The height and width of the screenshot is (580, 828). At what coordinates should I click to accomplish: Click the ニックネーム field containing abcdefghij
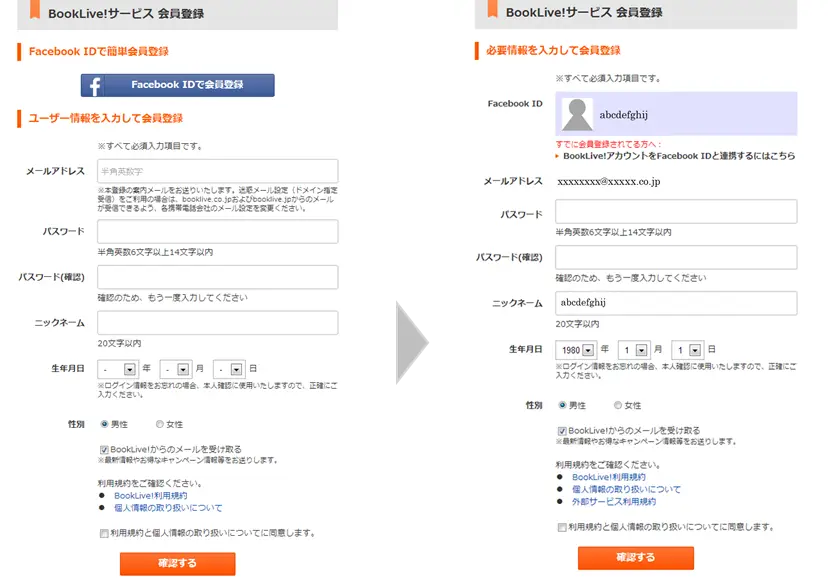click(x=676, y=303)
